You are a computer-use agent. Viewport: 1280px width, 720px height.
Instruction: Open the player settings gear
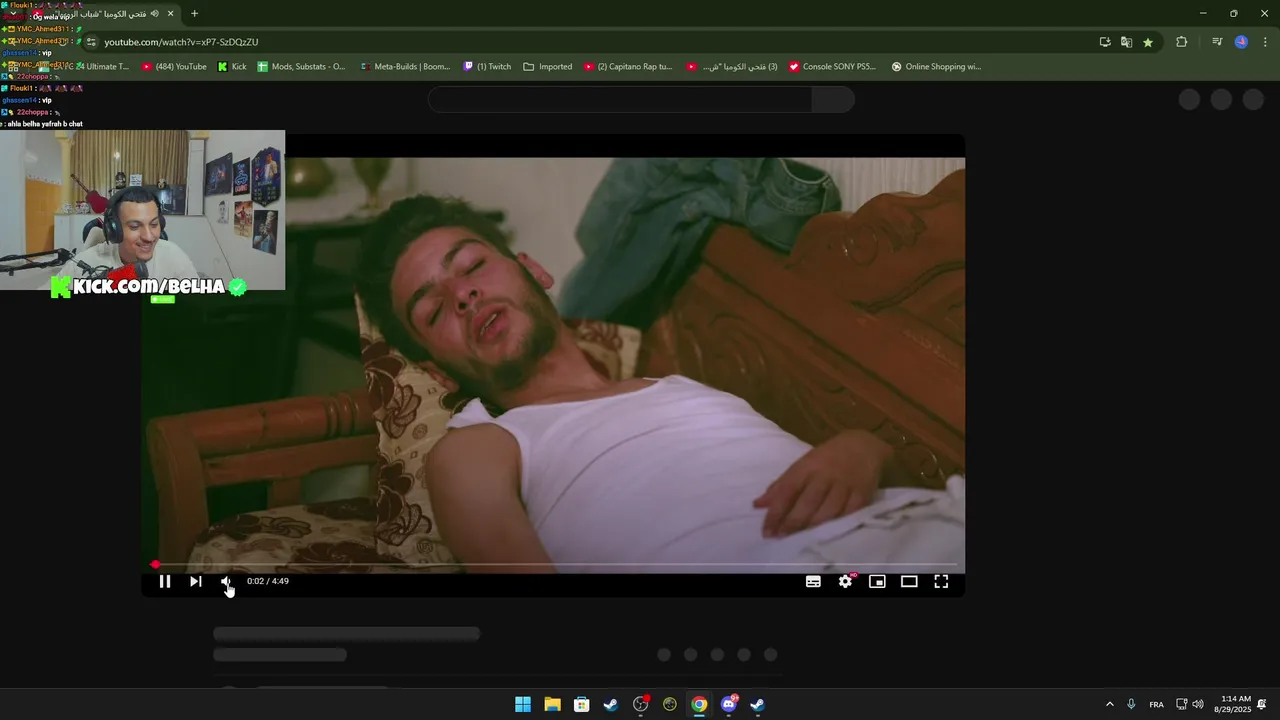845,581
